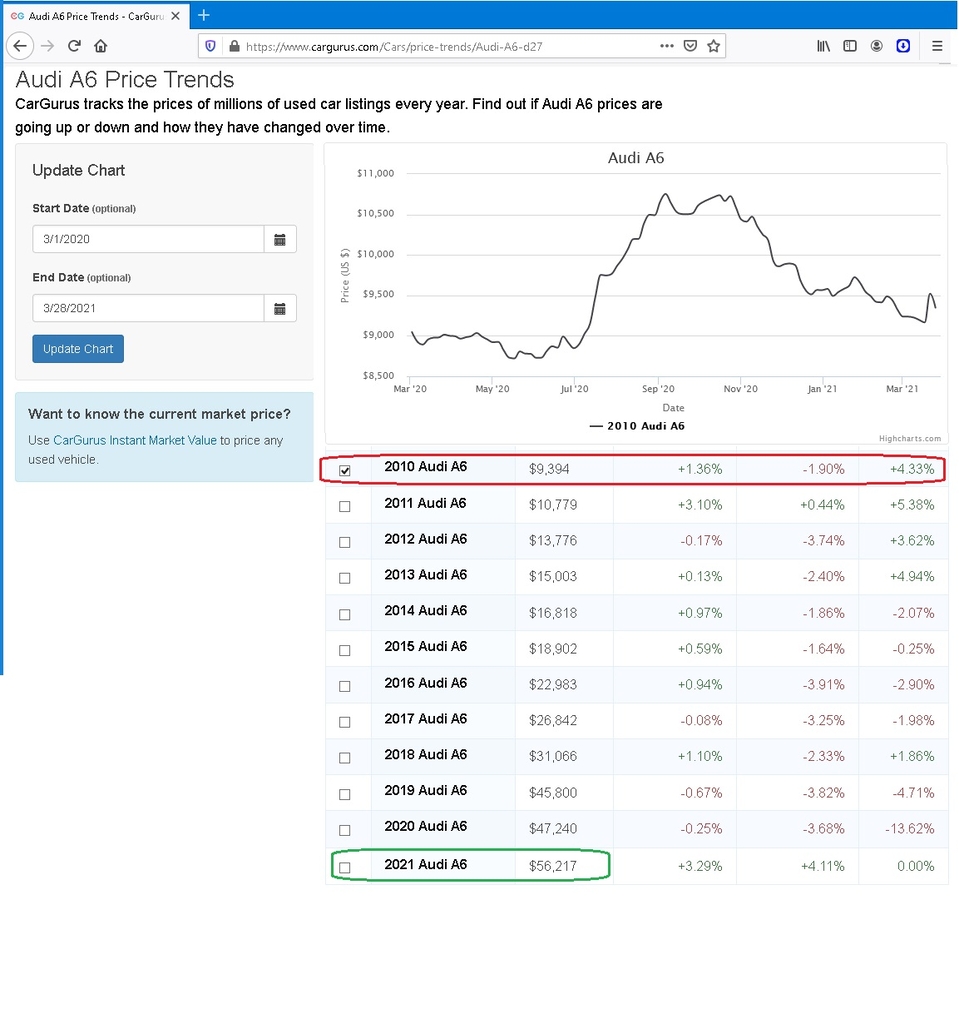Click the +4.11% value in 2021 row
The width and height of the screenshot is (959, 1024).
tap(822, 867)
